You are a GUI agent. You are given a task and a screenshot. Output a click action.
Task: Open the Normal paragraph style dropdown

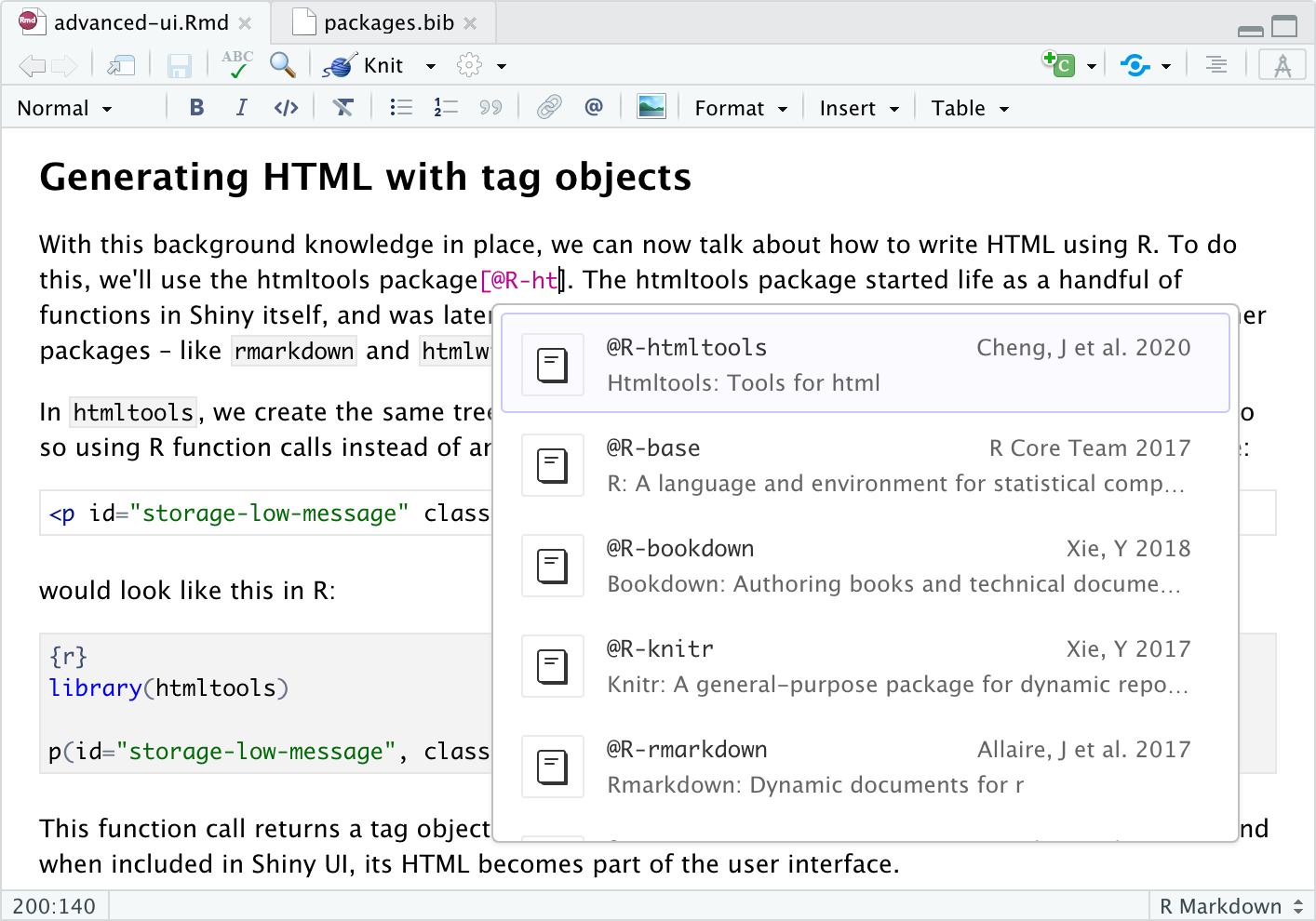pyautogui.click(x=64, y=108)
